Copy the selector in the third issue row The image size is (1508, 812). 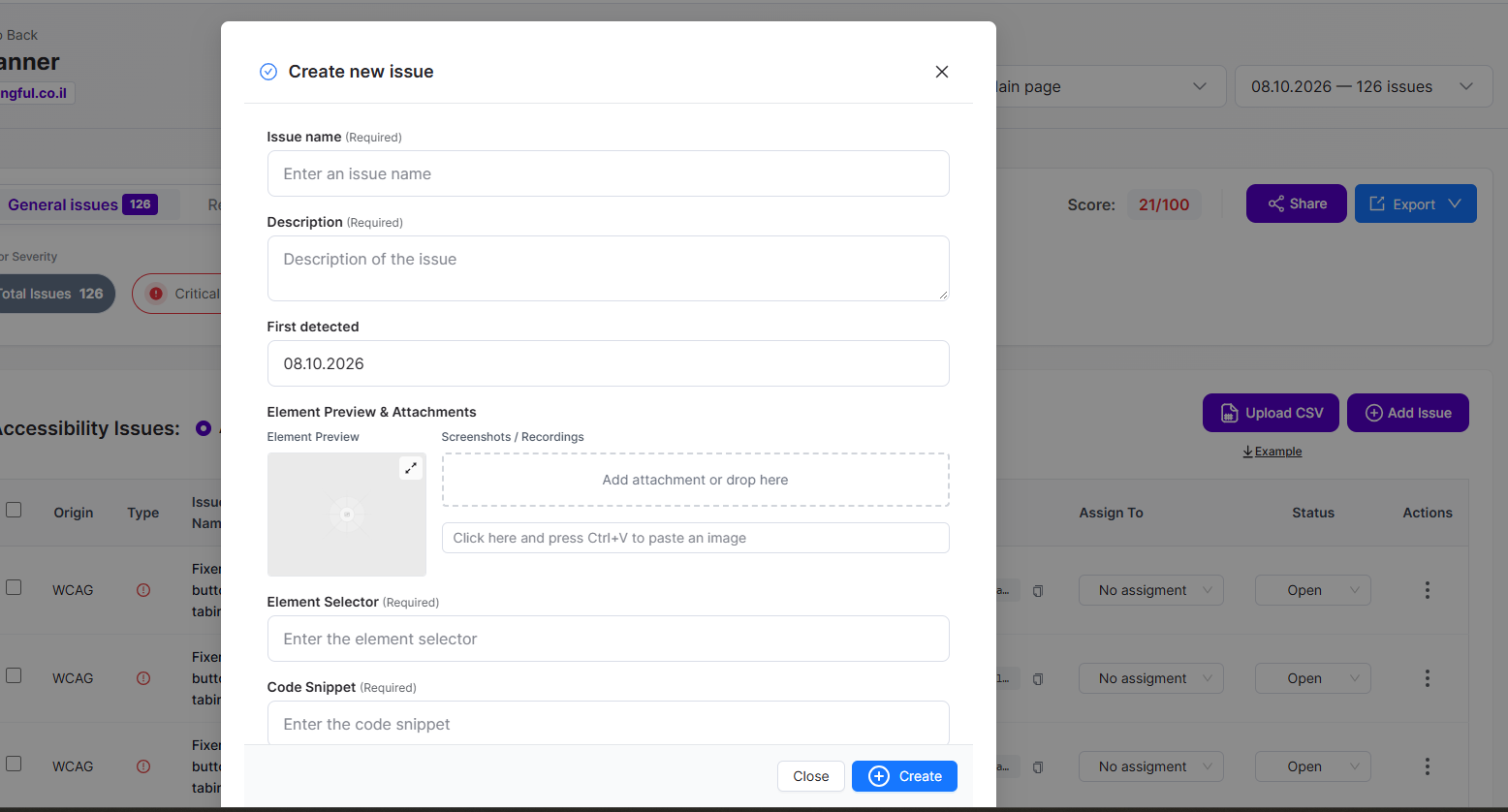pos(1038,767)
